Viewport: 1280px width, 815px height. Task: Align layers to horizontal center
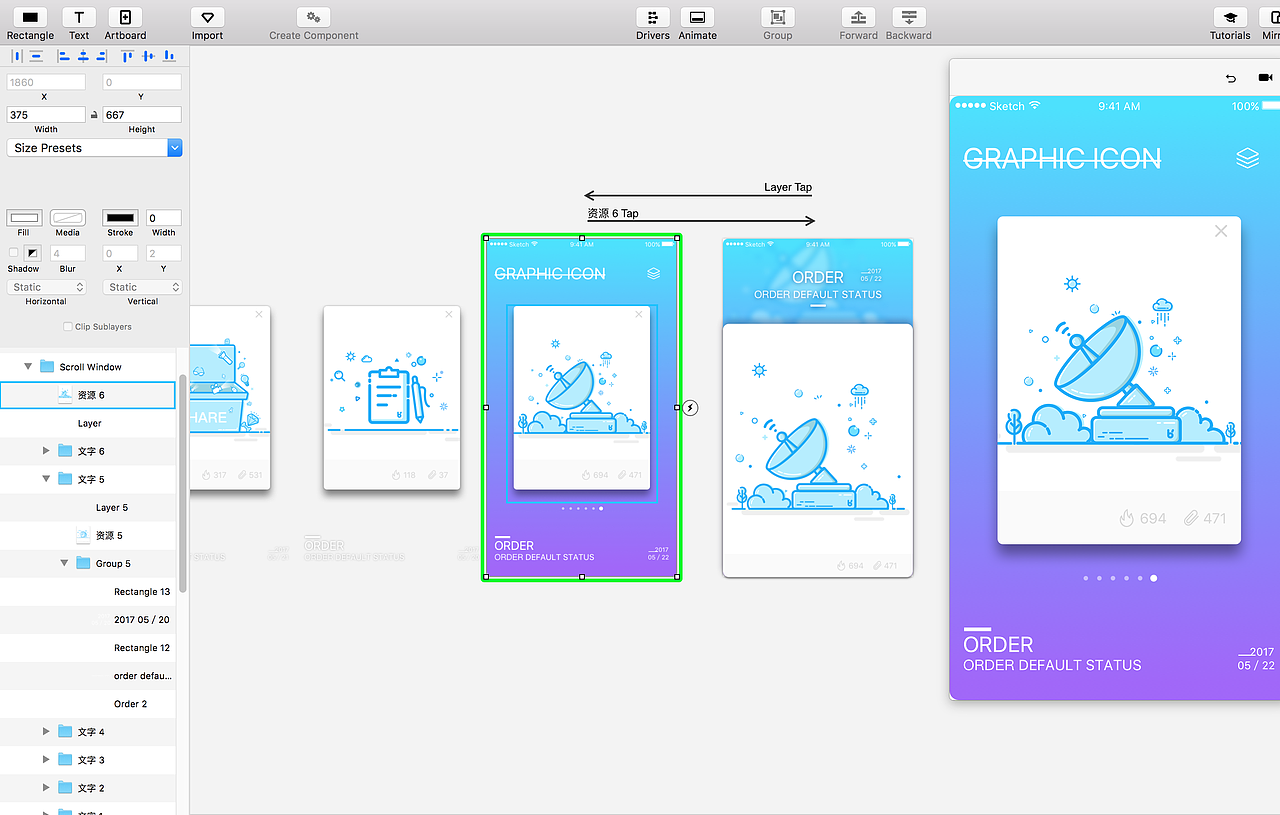tap(83, 57)
